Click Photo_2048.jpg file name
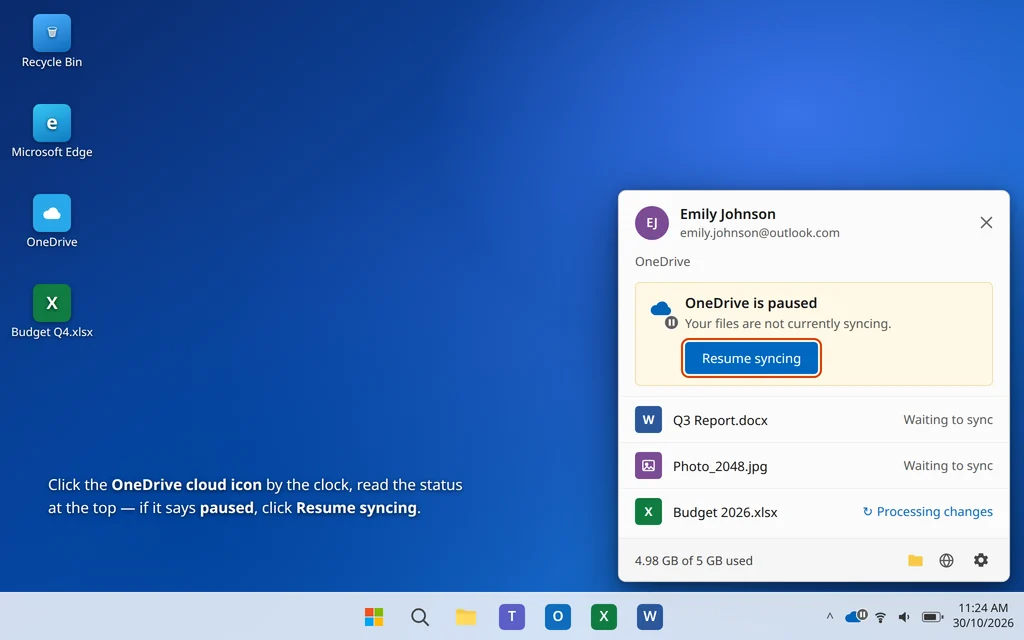Image resolution: width=1024 pixels, height=640 pixels. click(x=720, y=466)
